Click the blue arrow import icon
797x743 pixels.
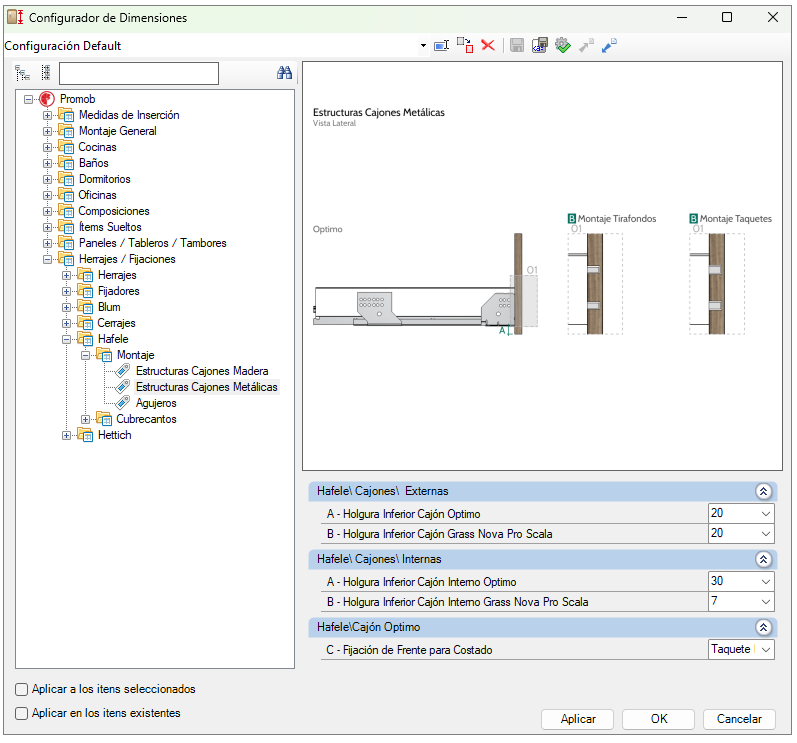click(609, 46)
